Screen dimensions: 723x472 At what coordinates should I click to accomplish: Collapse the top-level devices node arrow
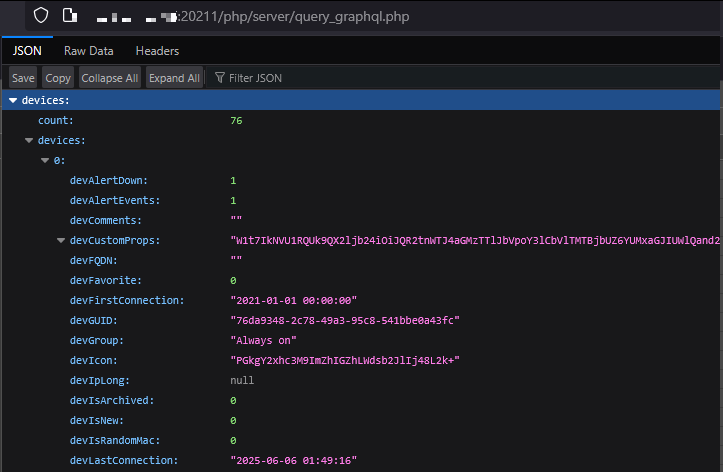tap(13, 101)
